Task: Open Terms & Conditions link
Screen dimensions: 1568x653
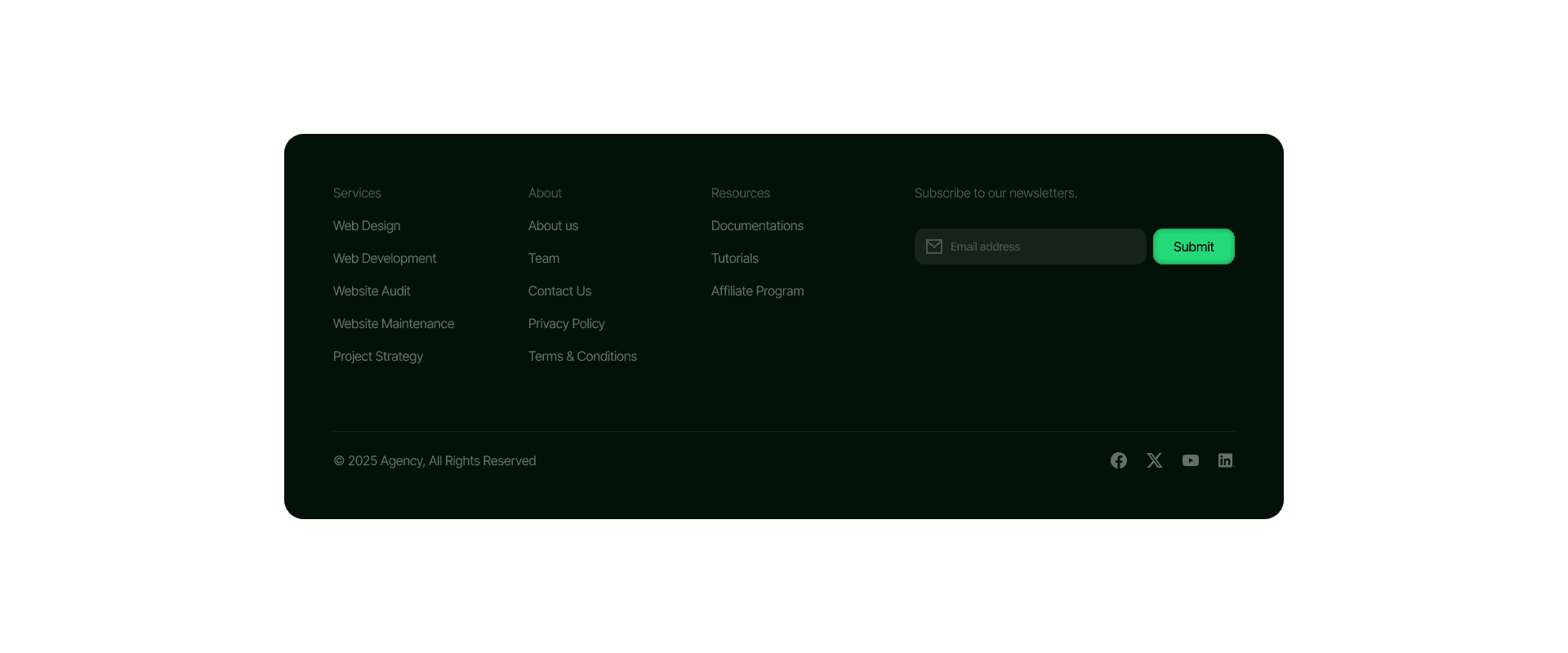Action: [582, 357]
